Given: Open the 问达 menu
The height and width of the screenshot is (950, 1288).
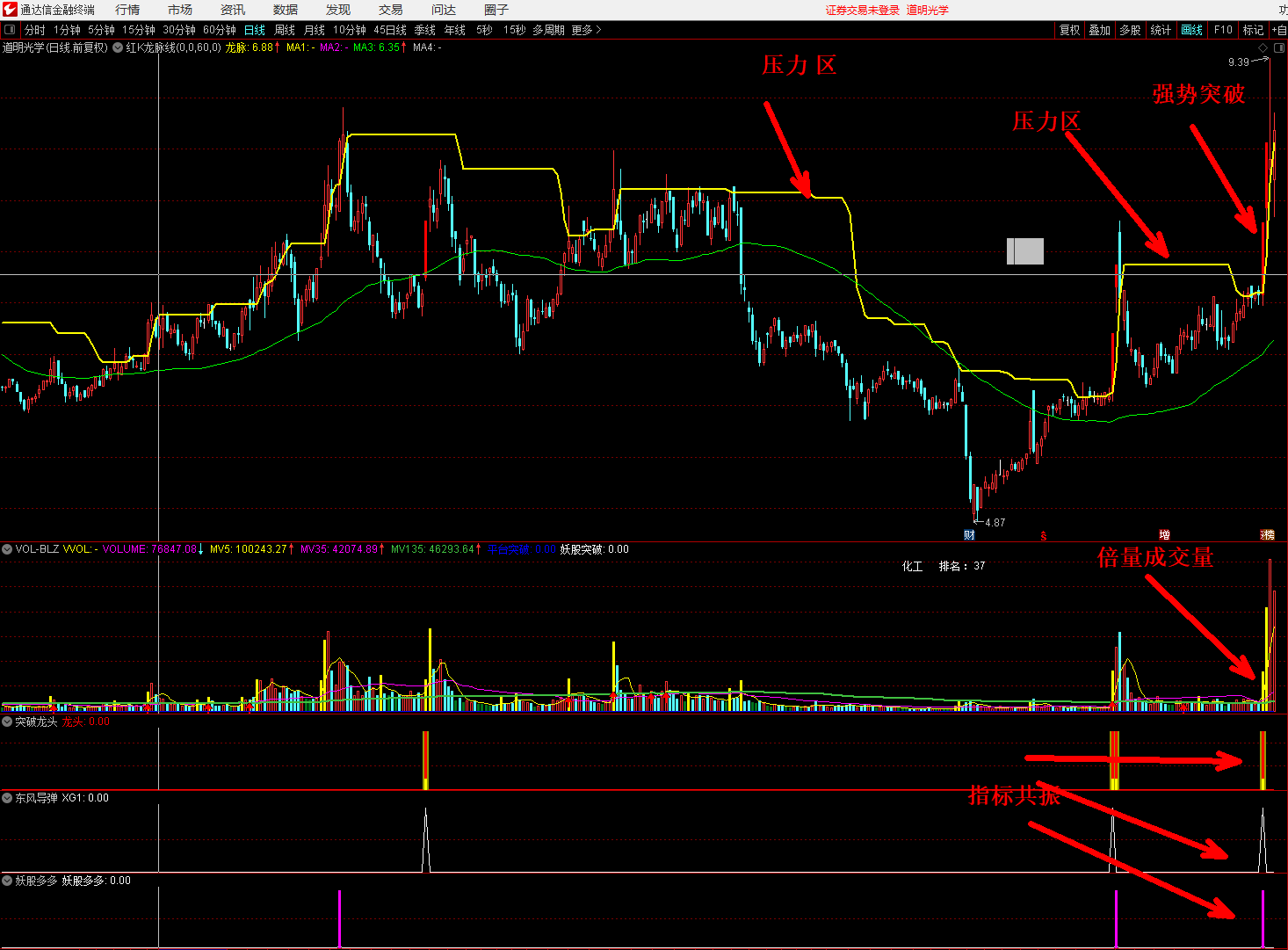Looking at the screenshot, I should [x=444, y=10].
